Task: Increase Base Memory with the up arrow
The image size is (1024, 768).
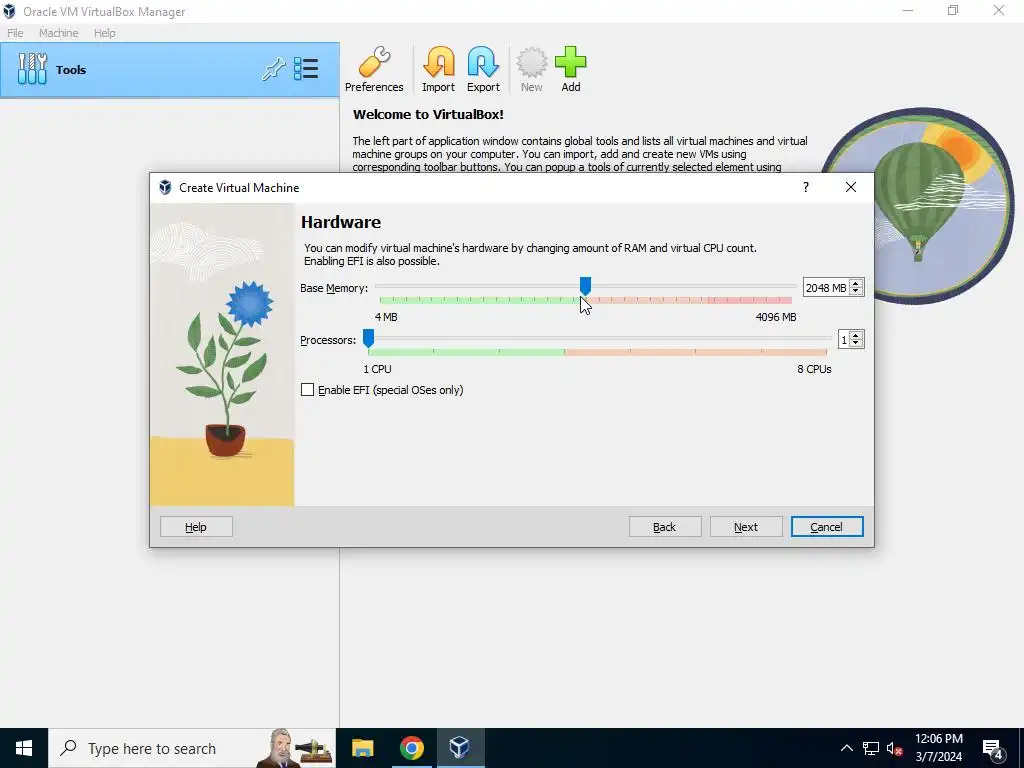Action: click(x=856, y=283)
